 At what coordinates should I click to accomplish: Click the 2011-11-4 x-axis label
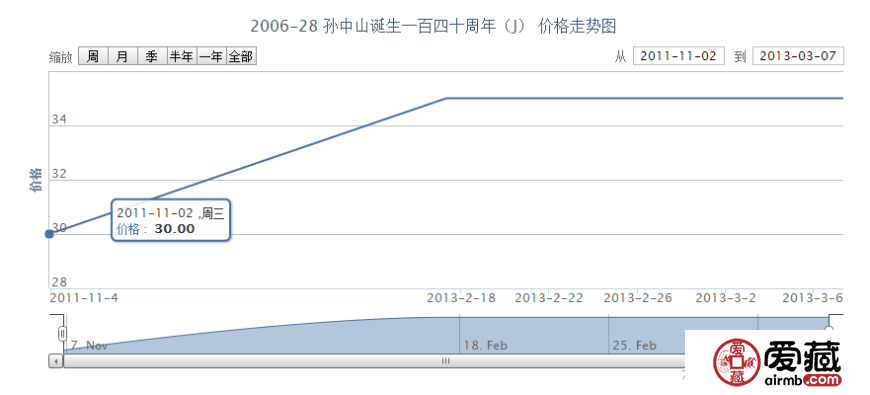(84, 298)
